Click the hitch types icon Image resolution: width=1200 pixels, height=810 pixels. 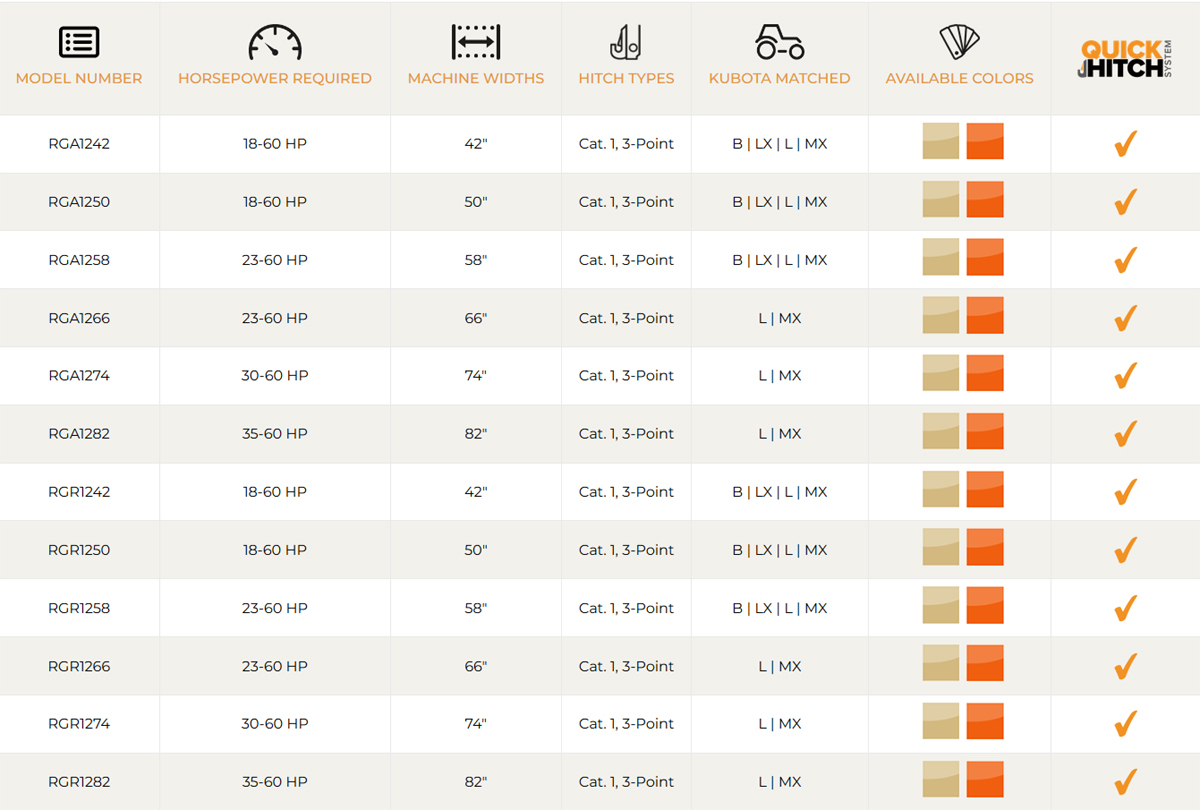[626, 42]
